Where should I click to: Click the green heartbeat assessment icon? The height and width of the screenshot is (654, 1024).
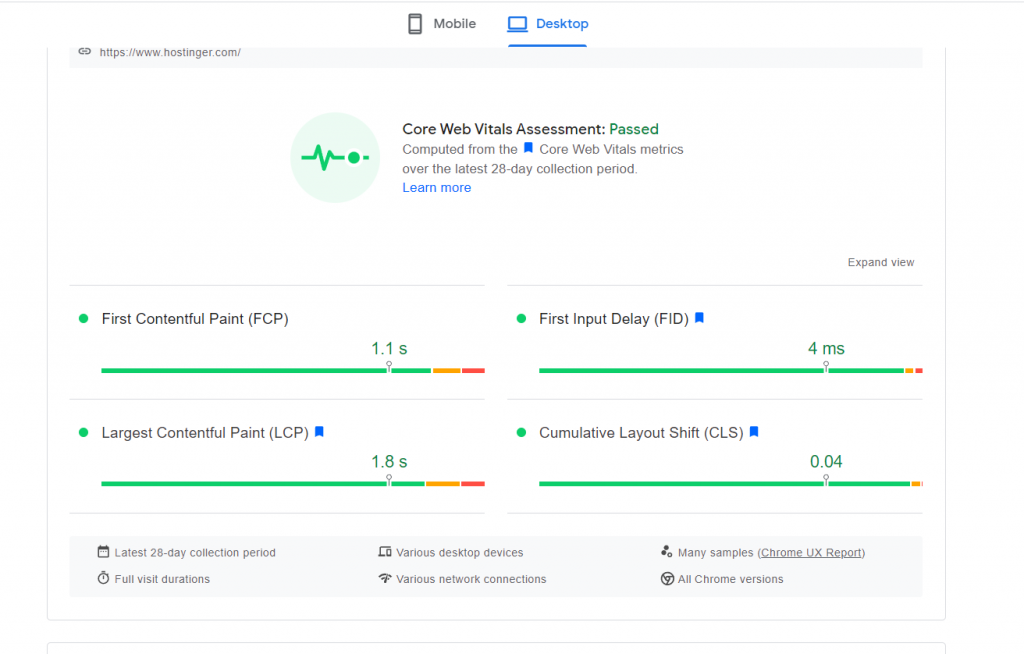pyautogui.click(x=335, y=158)
